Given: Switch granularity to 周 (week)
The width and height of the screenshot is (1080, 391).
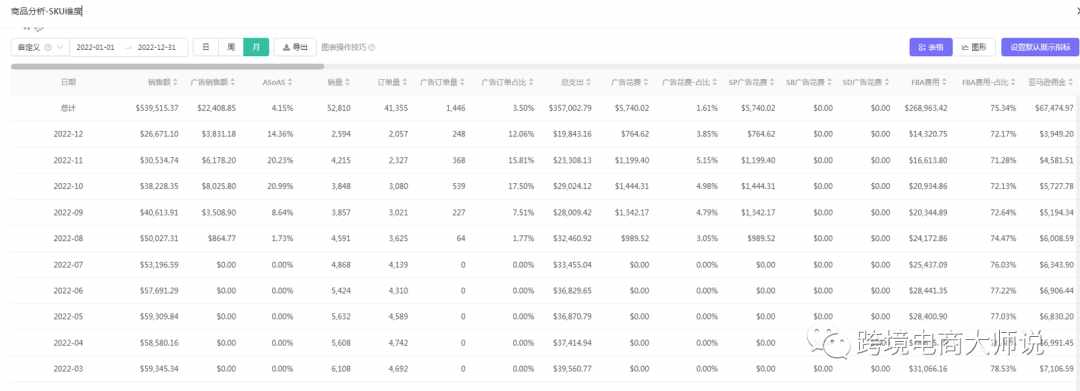Looking at the screenshot, I should [231, 47].
